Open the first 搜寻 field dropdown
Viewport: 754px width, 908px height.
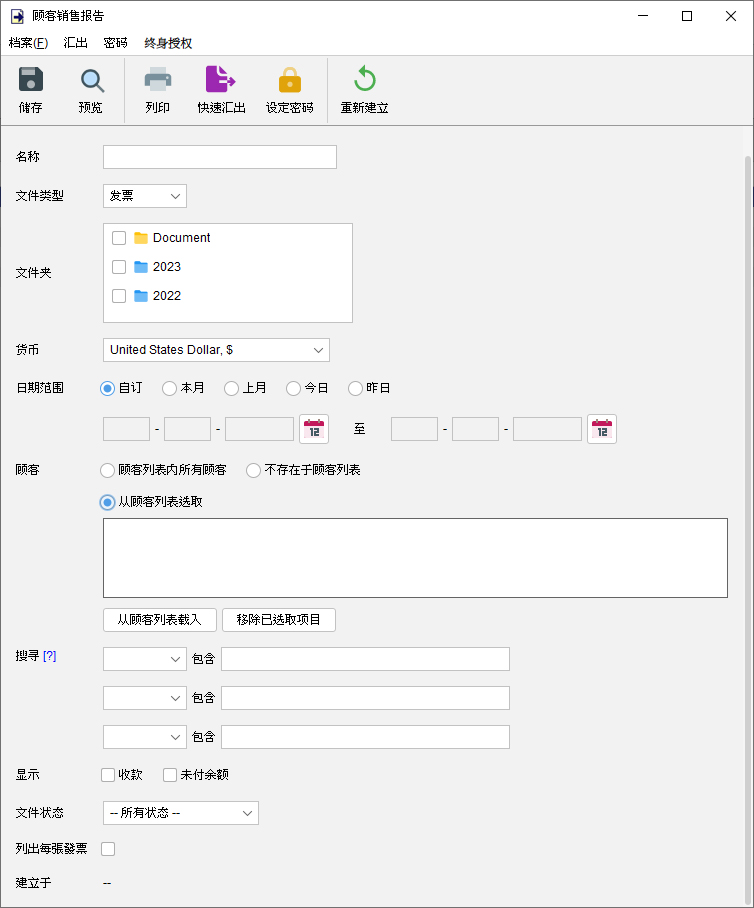[x=145, y=659]
